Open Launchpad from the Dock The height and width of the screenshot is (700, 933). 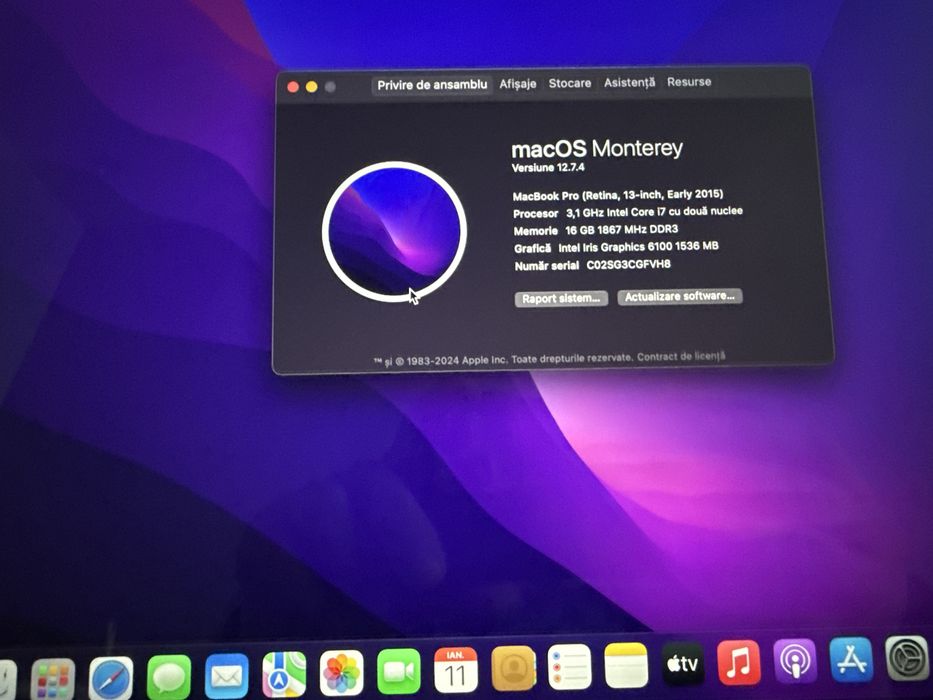click(53, 679)
